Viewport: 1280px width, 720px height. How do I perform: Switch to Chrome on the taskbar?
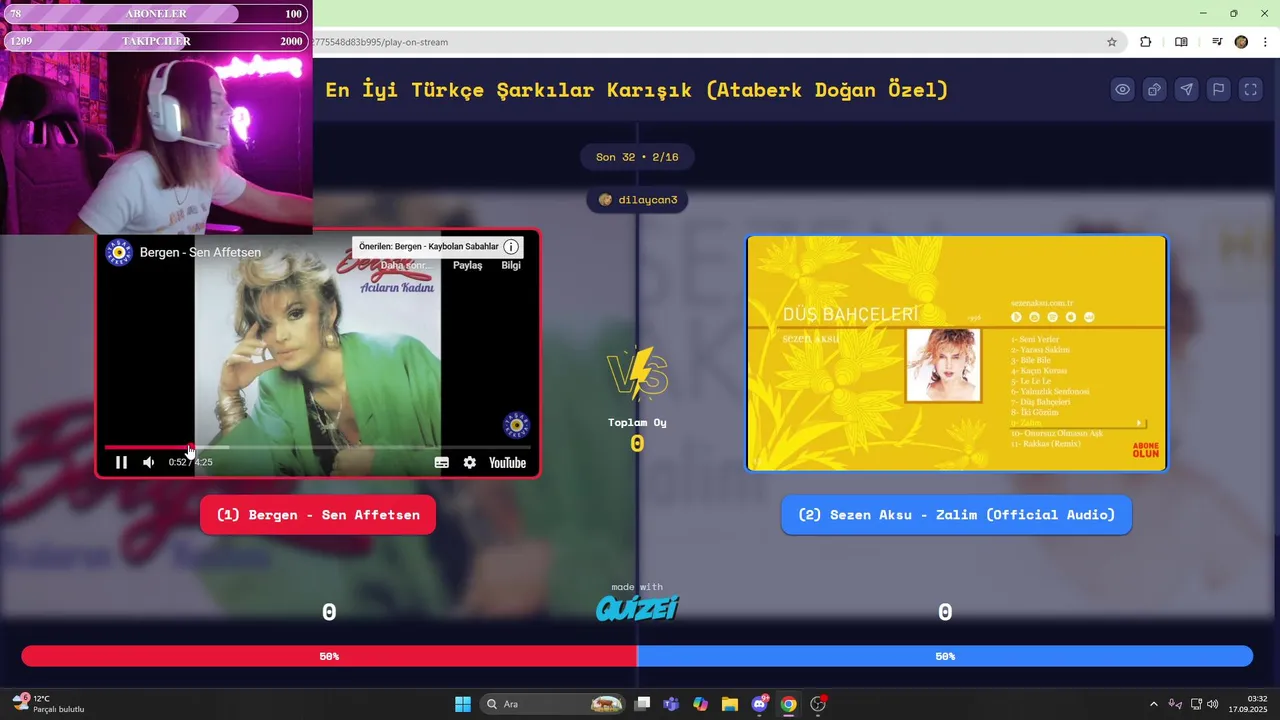(x=788, y=704)
